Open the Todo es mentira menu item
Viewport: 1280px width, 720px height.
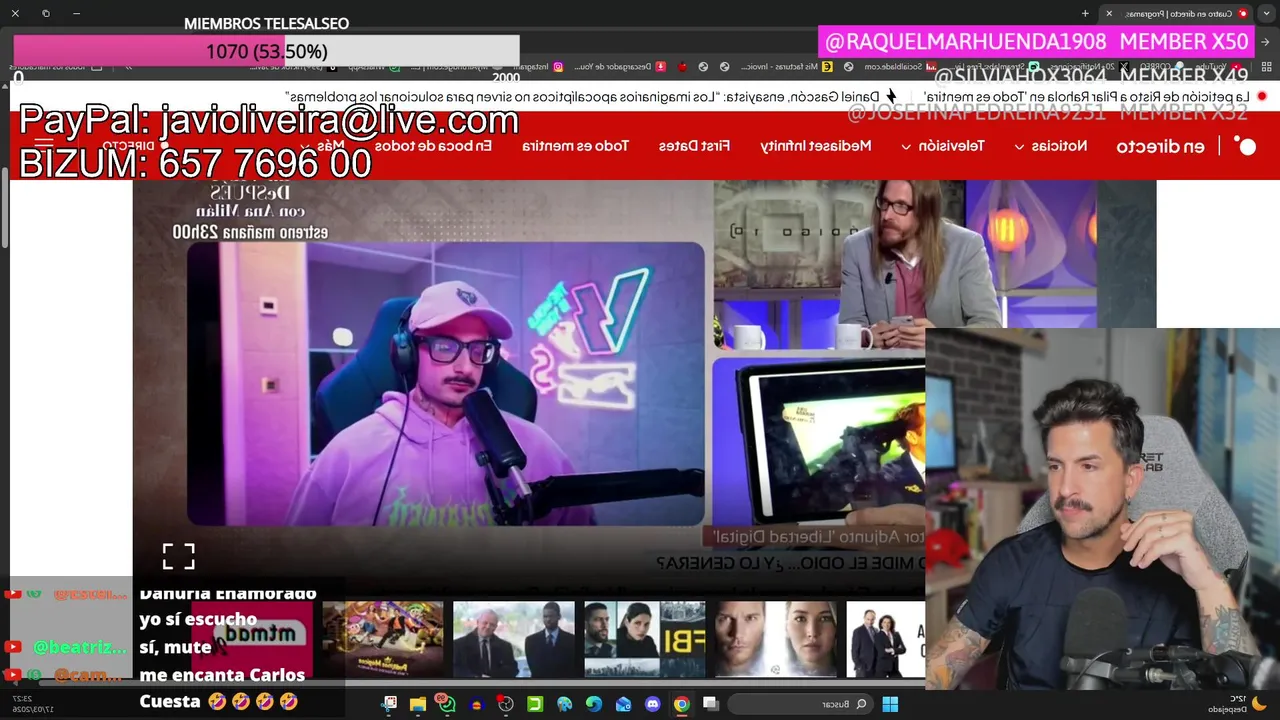(x=575, y=146)
